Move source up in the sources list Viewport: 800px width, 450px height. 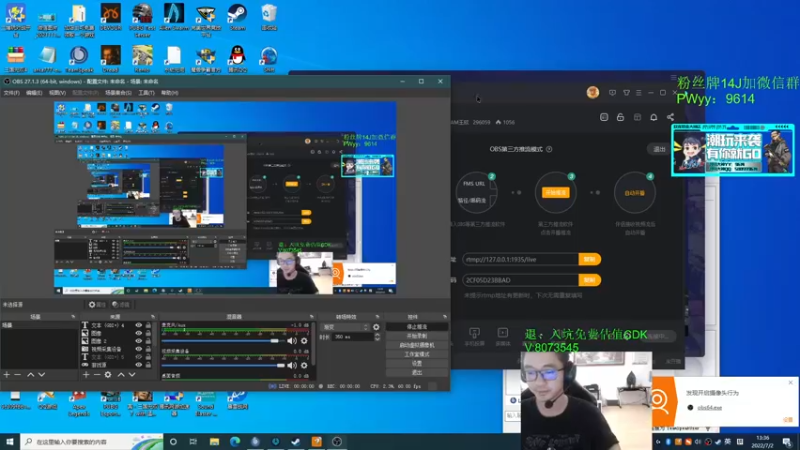(121, 374)
